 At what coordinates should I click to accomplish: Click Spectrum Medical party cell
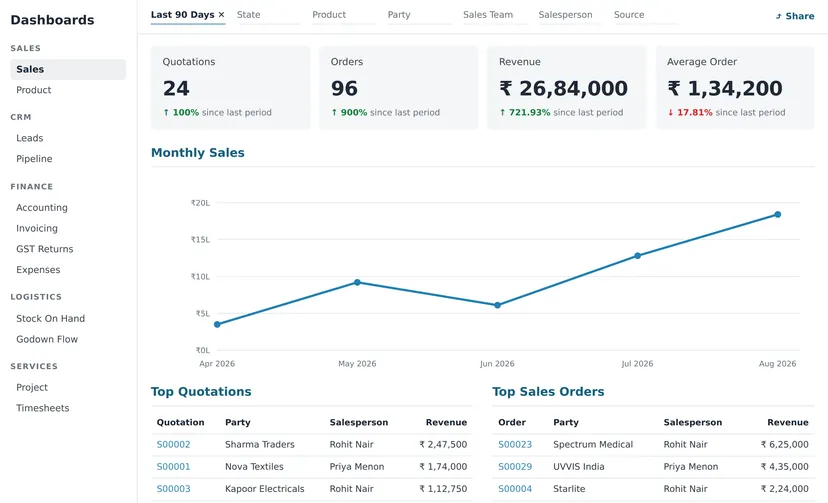coord(593,444)
